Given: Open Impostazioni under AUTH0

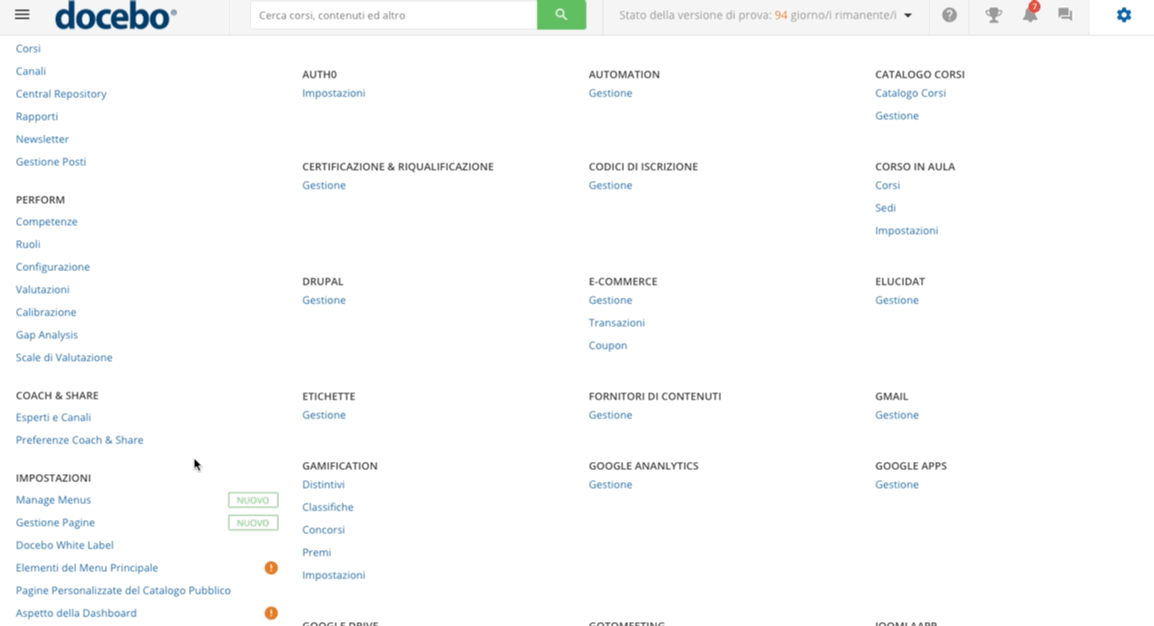Looking at the screenshot, I should point(333,93).
